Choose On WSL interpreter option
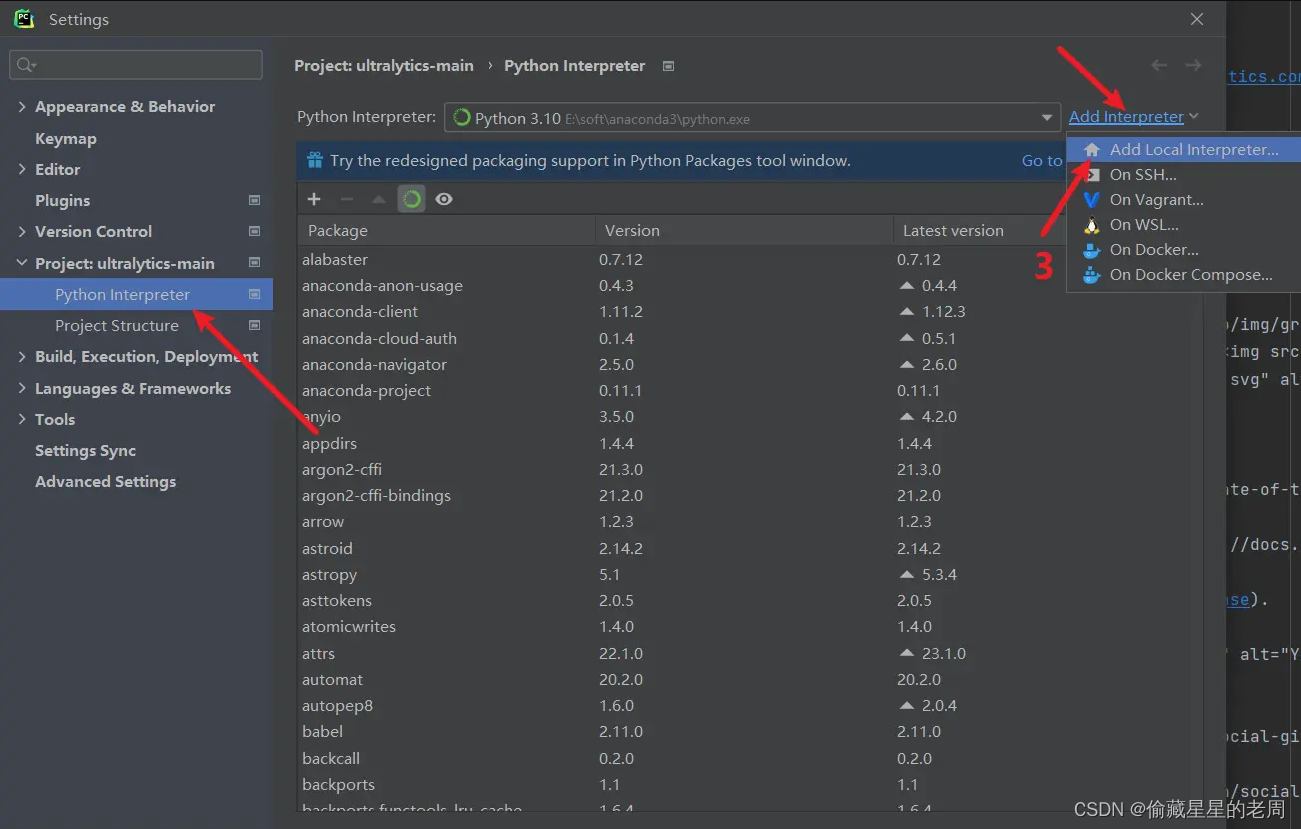The image size is (1301, 829). [1183, 225]
